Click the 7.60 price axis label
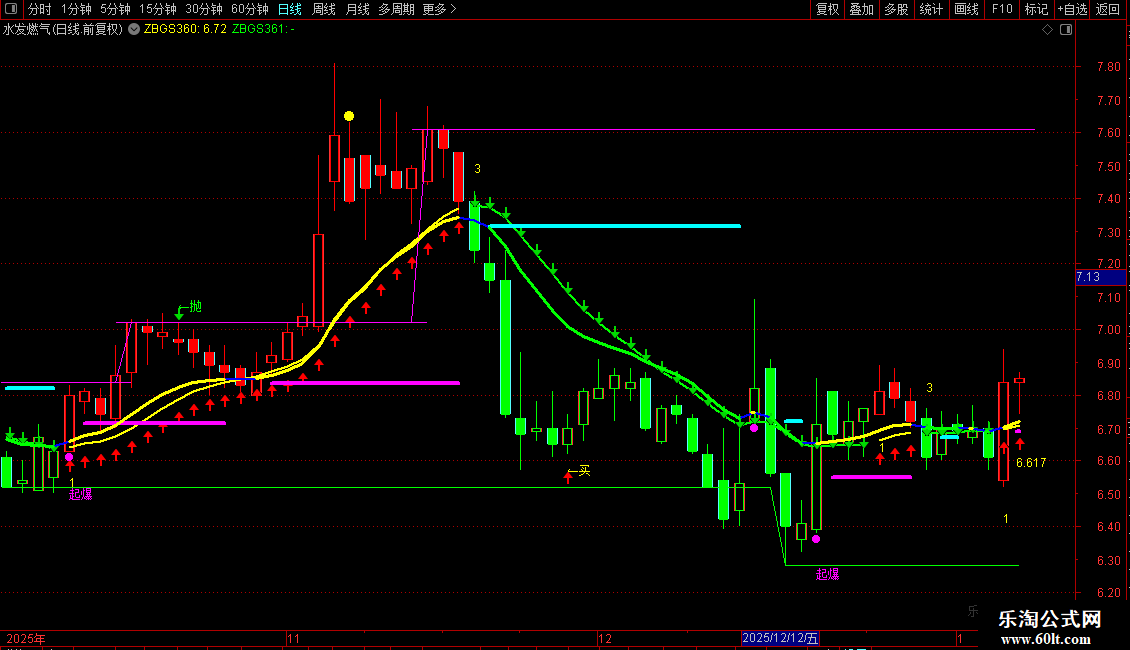Screen dimensions: 1130x650 coord(1108,133)
